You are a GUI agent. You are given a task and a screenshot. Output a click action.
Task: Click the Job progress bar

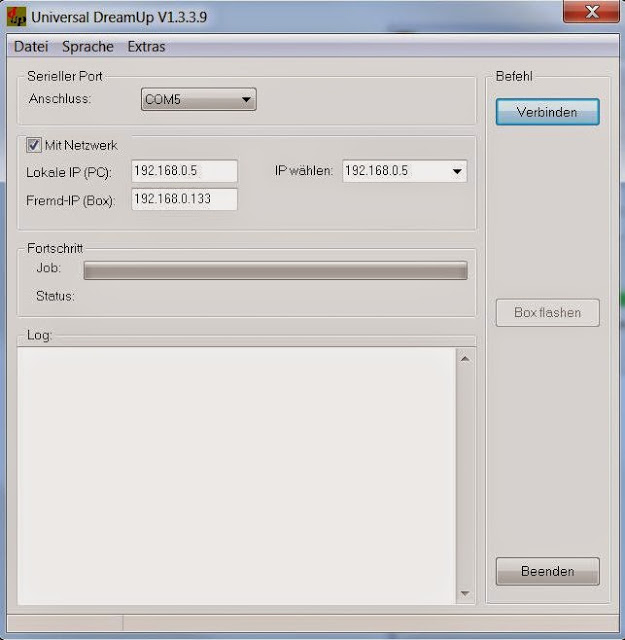275,270
